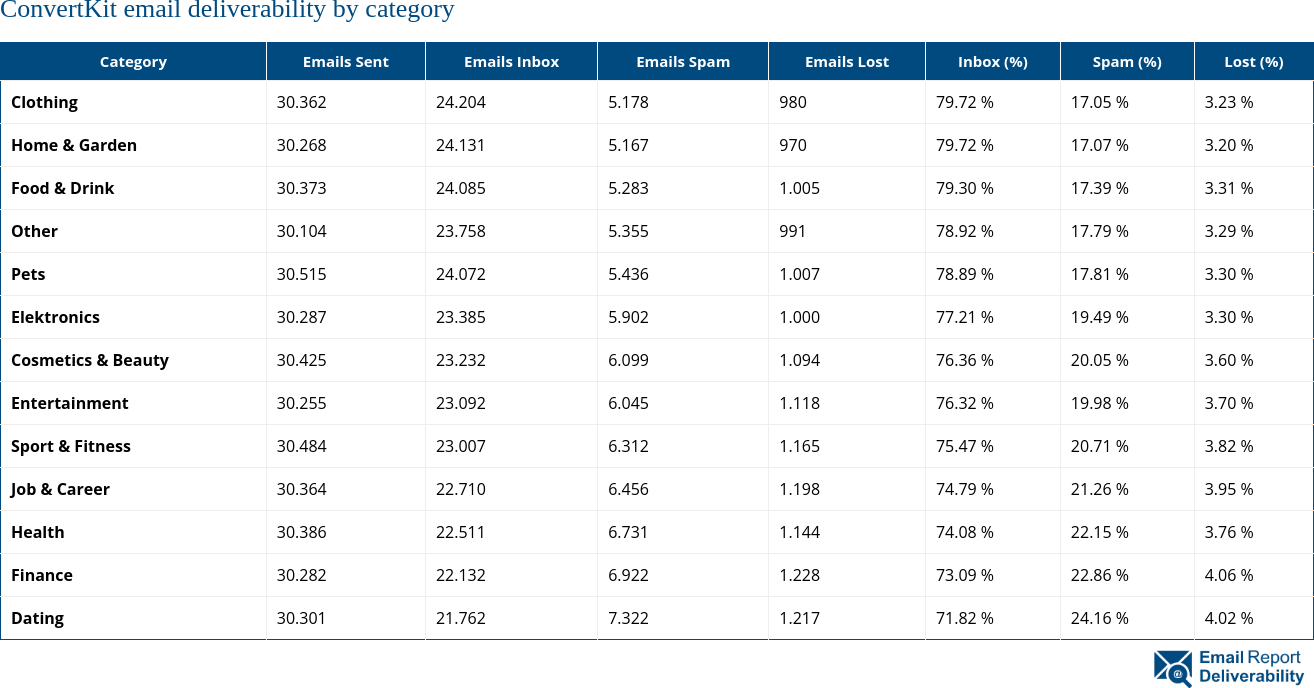Click the Emails Lost column header
The height and width of the screenshot is (688, 1314).
(846, 61)
